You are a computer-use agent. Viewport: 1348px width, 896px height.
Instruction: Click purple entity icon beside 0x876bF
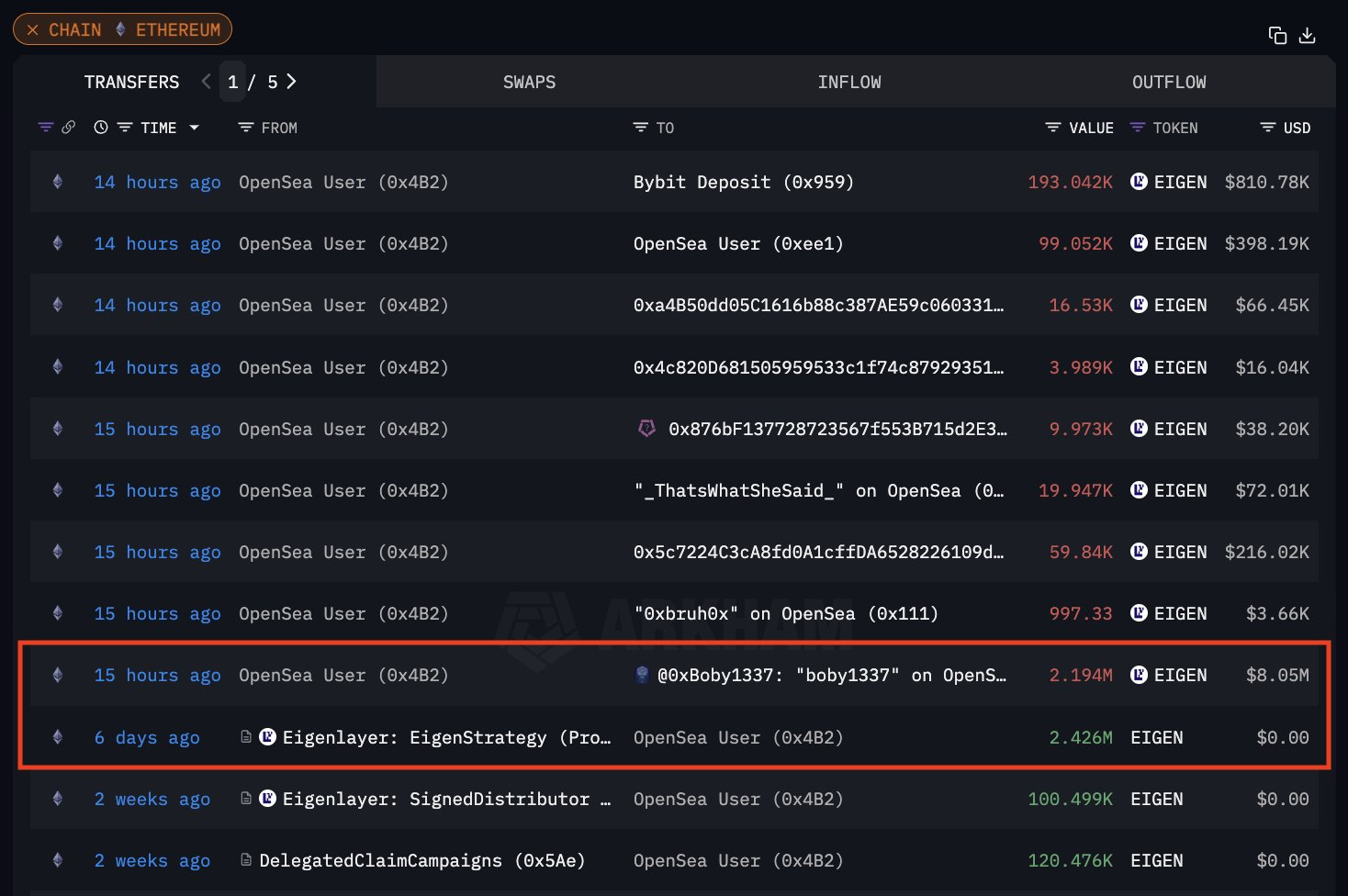[x=646, y=428]
